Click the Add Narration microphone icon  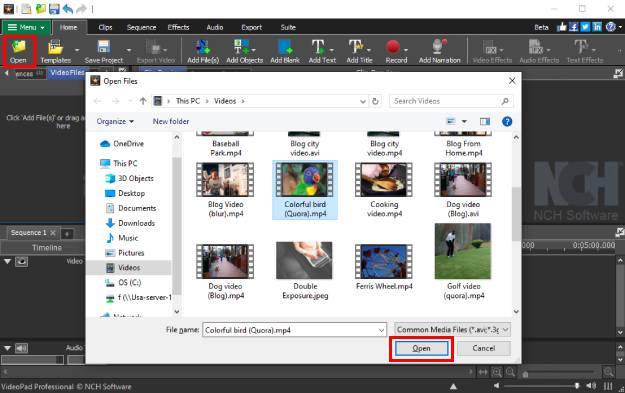439,47
